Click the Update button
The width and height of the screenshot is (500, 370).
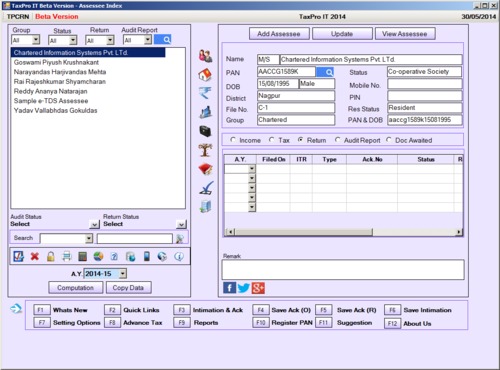coord(342,34)
